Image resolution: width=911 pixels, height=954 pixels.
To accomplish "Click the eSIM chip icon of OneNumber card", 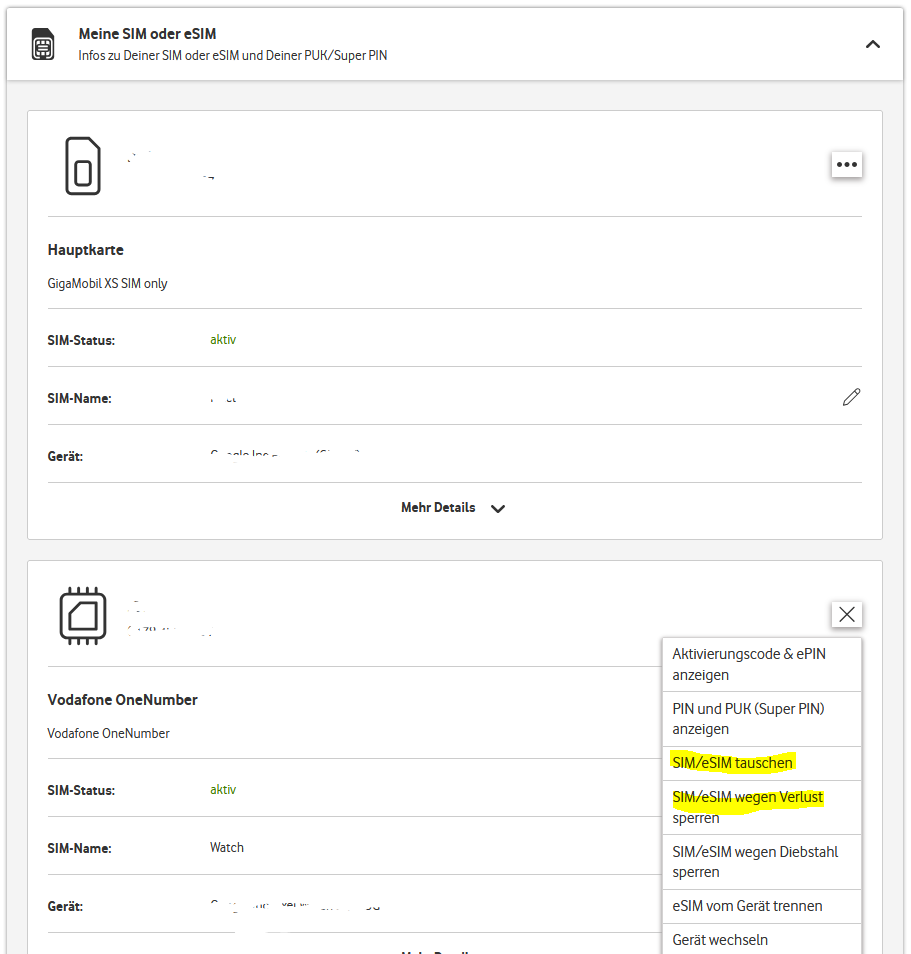I will pyautogui.click(x=83, y=615).
